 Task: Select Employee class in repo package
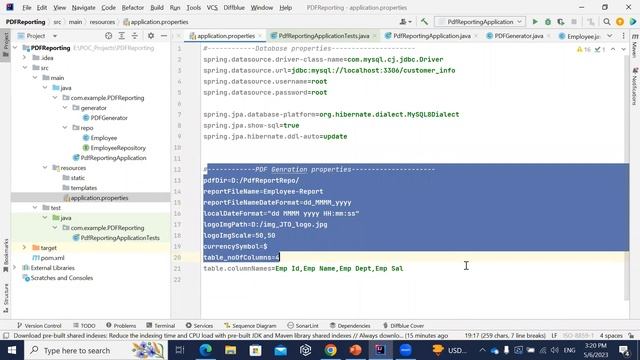click(x=104, y=138)
